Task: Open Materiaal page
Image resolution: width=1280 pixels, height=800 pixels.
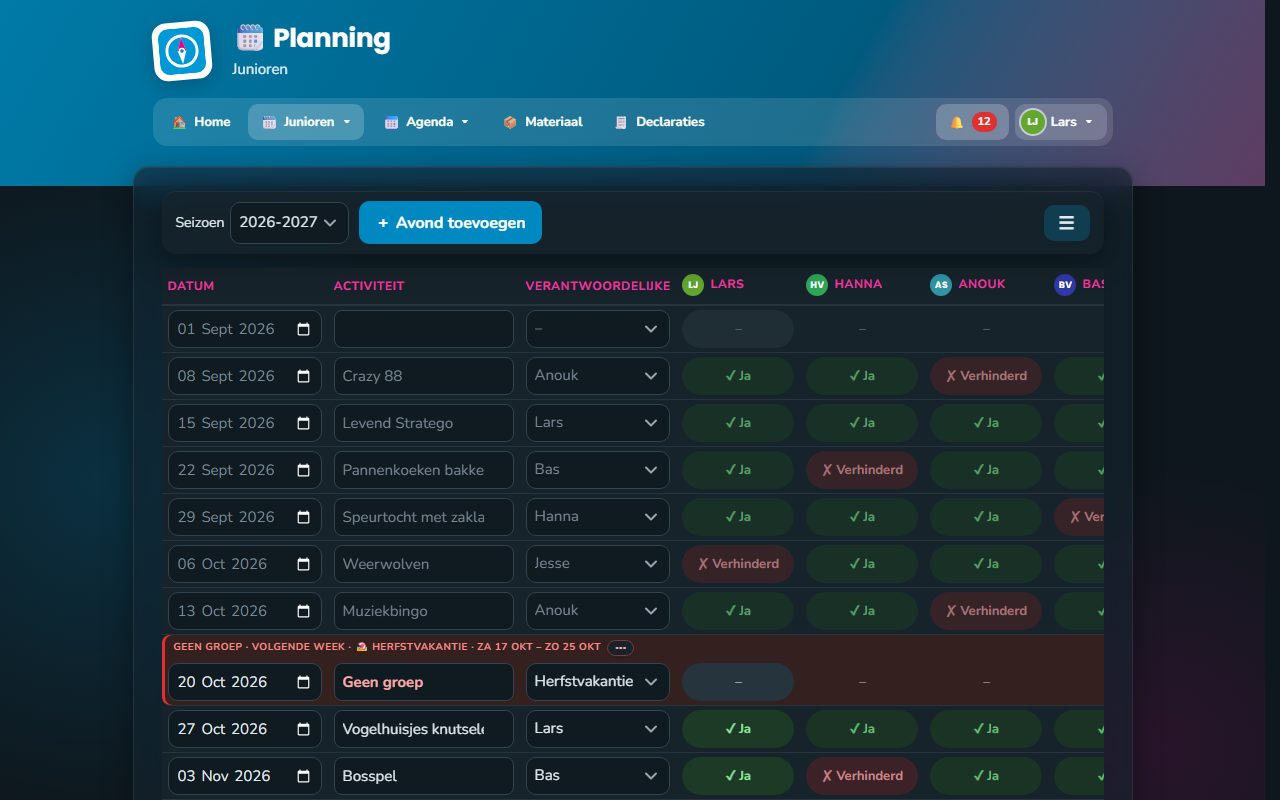Action: [x=542, y=122]
